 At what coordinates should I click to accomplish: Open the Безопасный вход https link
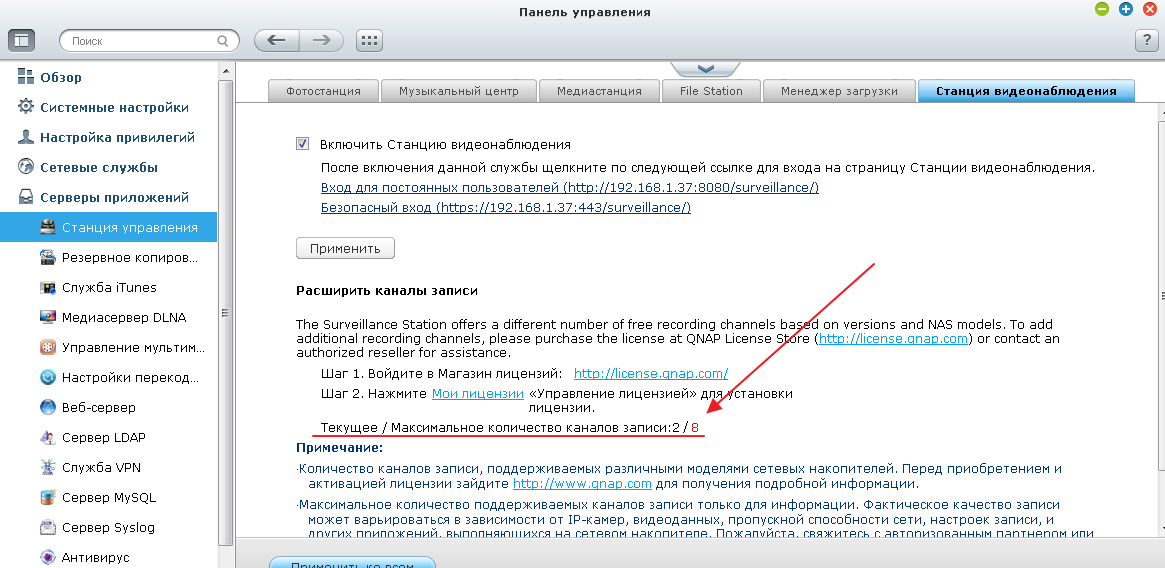[x=506, y=207]
